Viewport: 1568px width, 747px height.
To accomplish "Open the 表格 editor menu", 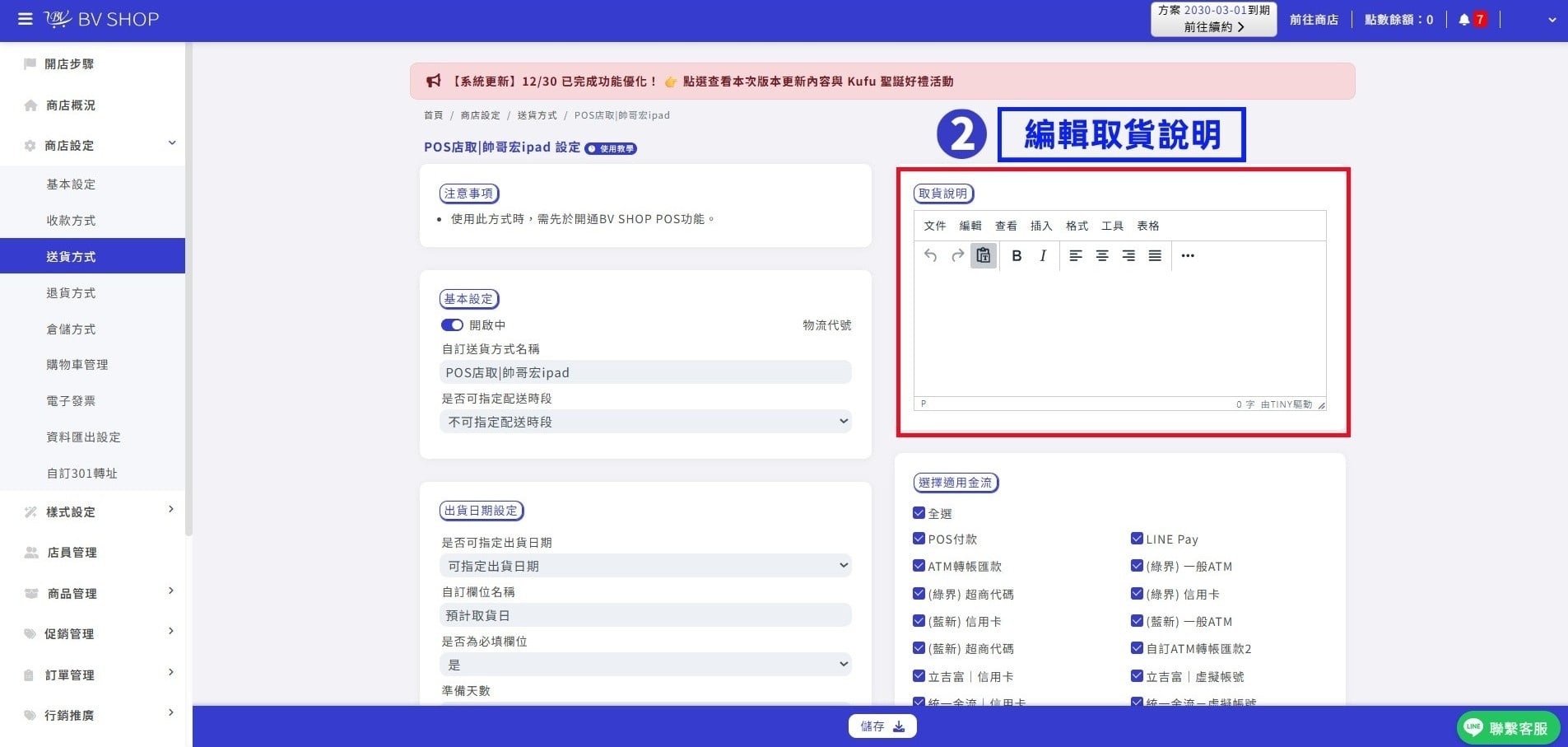I will [1148, 226].
